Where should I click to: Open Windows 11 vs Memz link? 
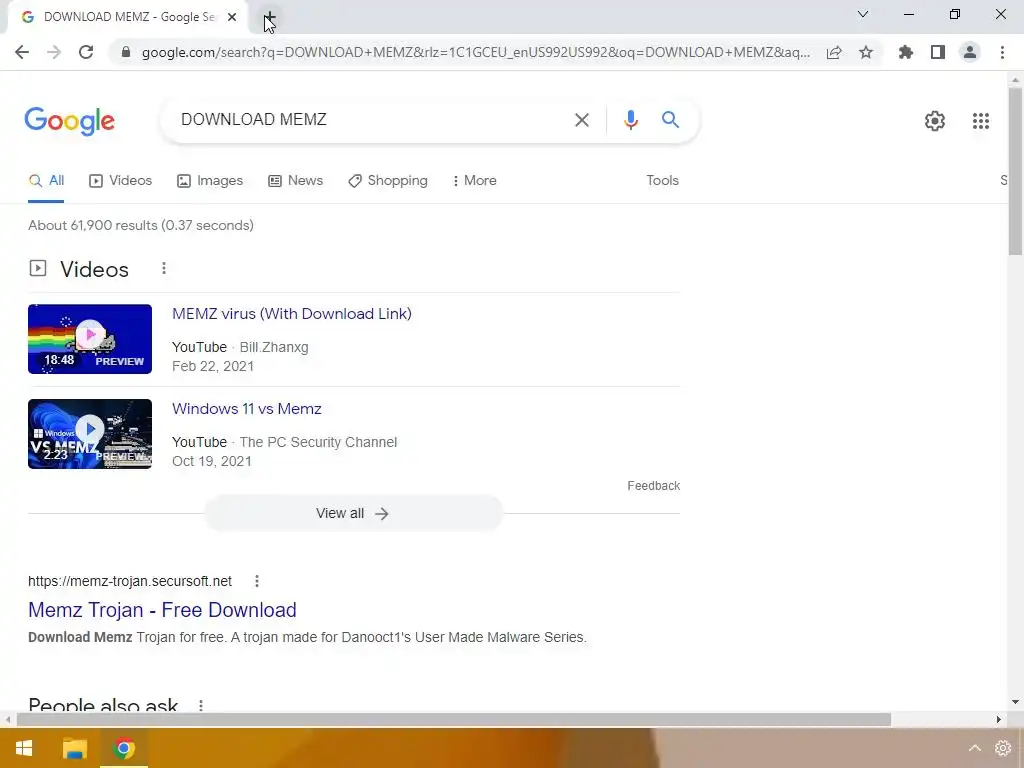tap(247, 409)
